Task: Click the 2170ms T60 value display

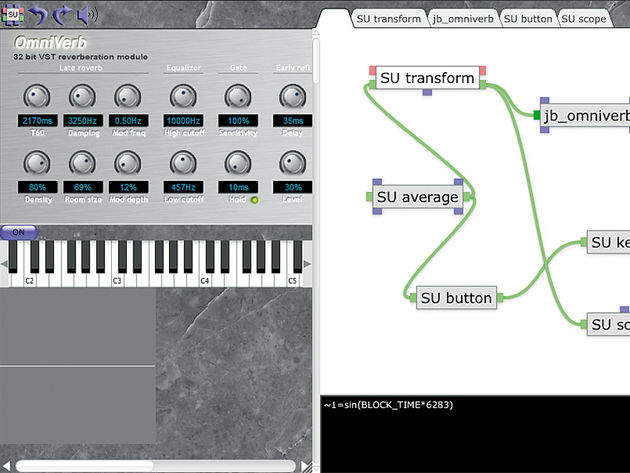Action: click(x=37, y=121)
